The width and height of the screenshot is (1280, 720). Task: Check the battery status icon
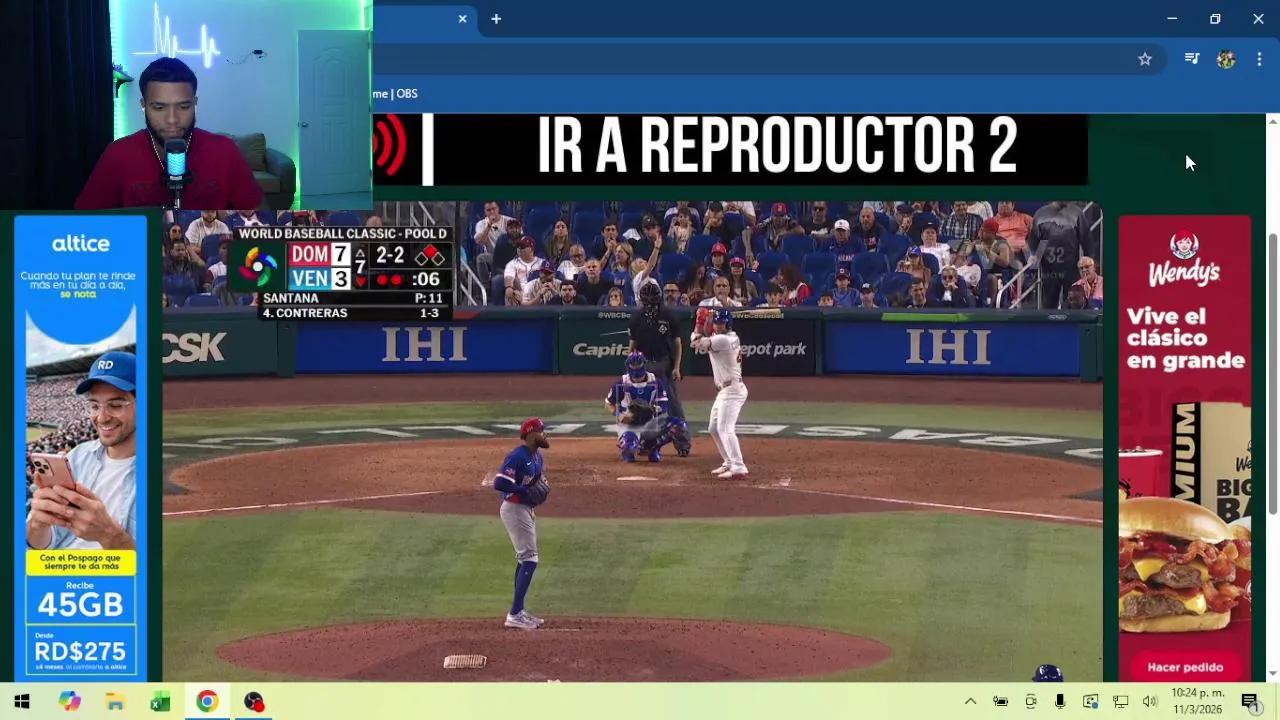pyautogui.click(x=1000, y=702)
